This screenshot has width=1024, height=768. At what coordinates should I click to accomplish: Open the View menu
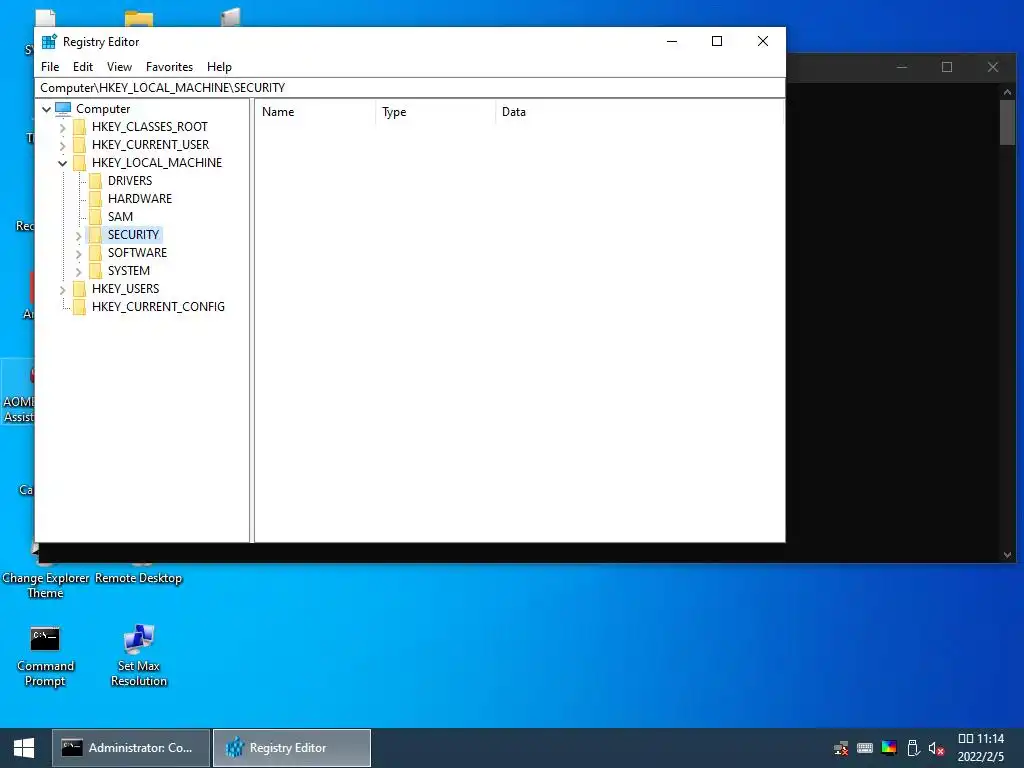(x=120, y=67)
